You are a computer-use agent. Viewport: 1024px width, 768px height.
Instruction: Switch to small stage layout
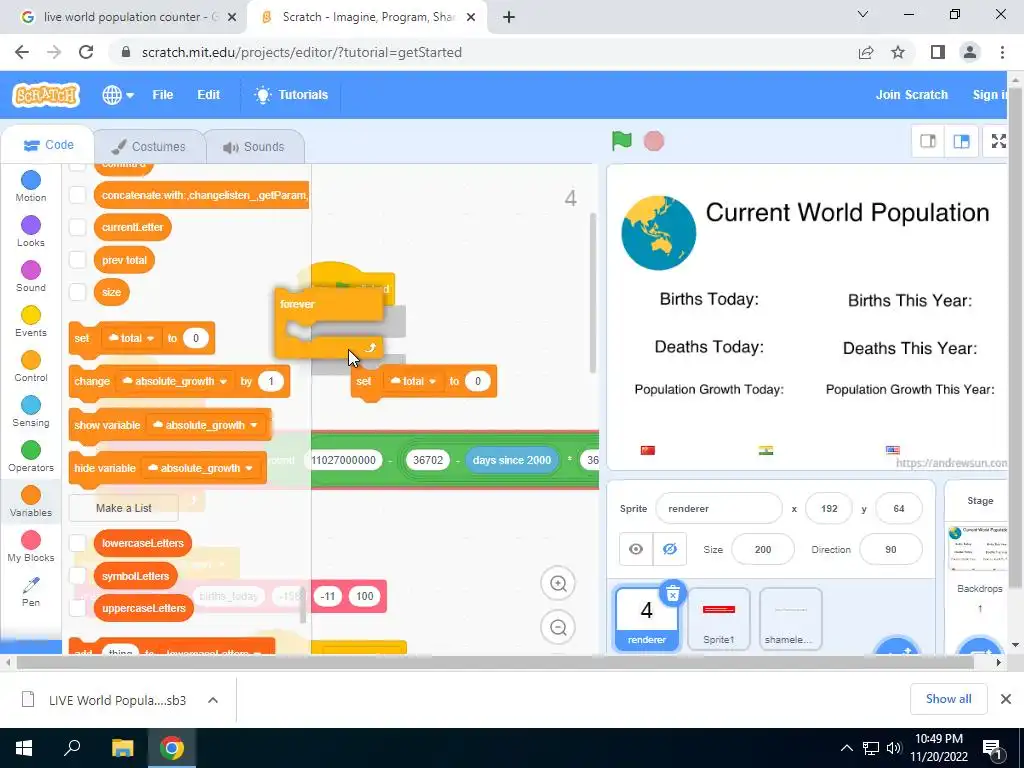click(x=928, y=141)
